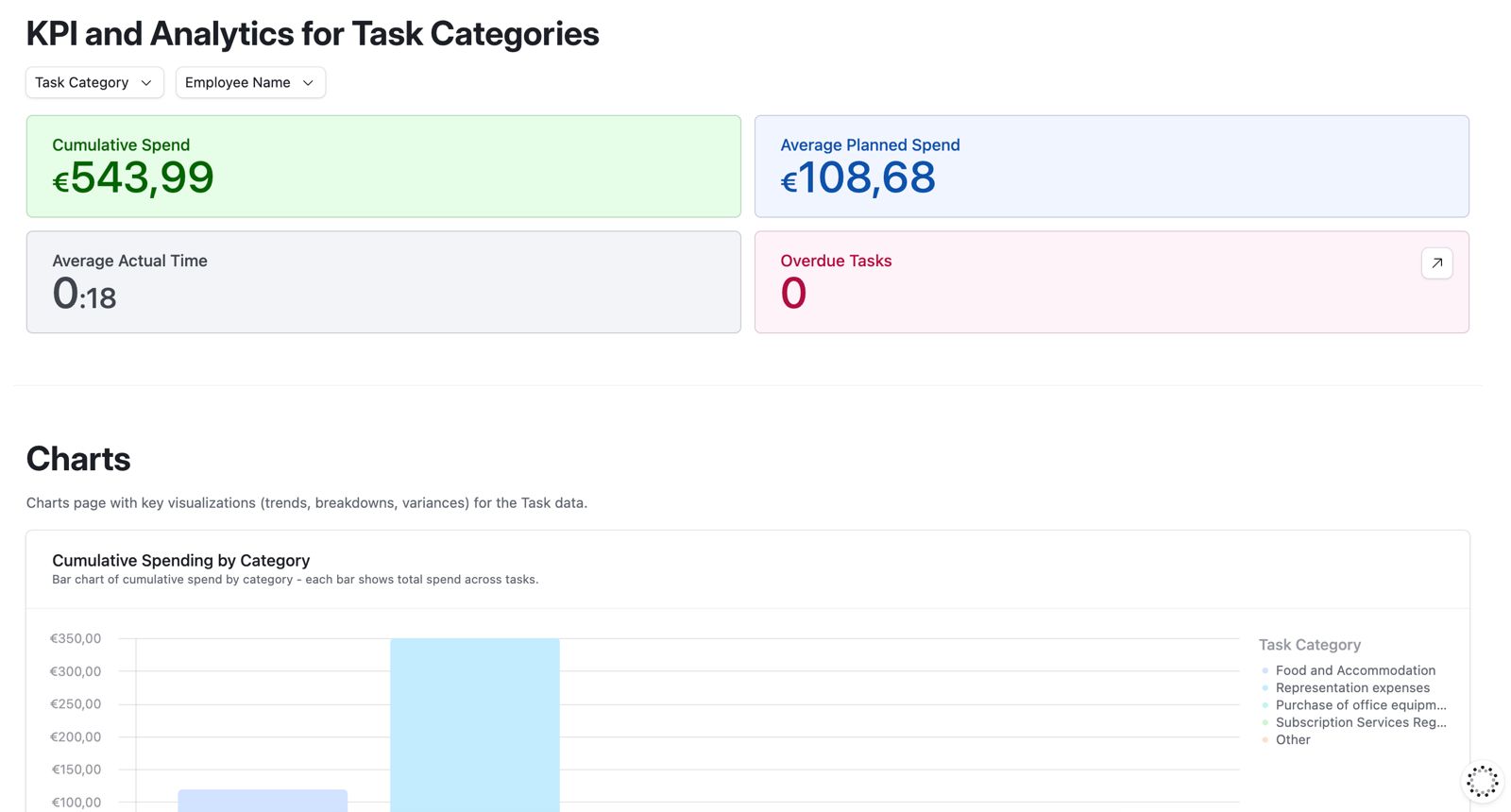Click the €200,00 axis label

(76, 736)
